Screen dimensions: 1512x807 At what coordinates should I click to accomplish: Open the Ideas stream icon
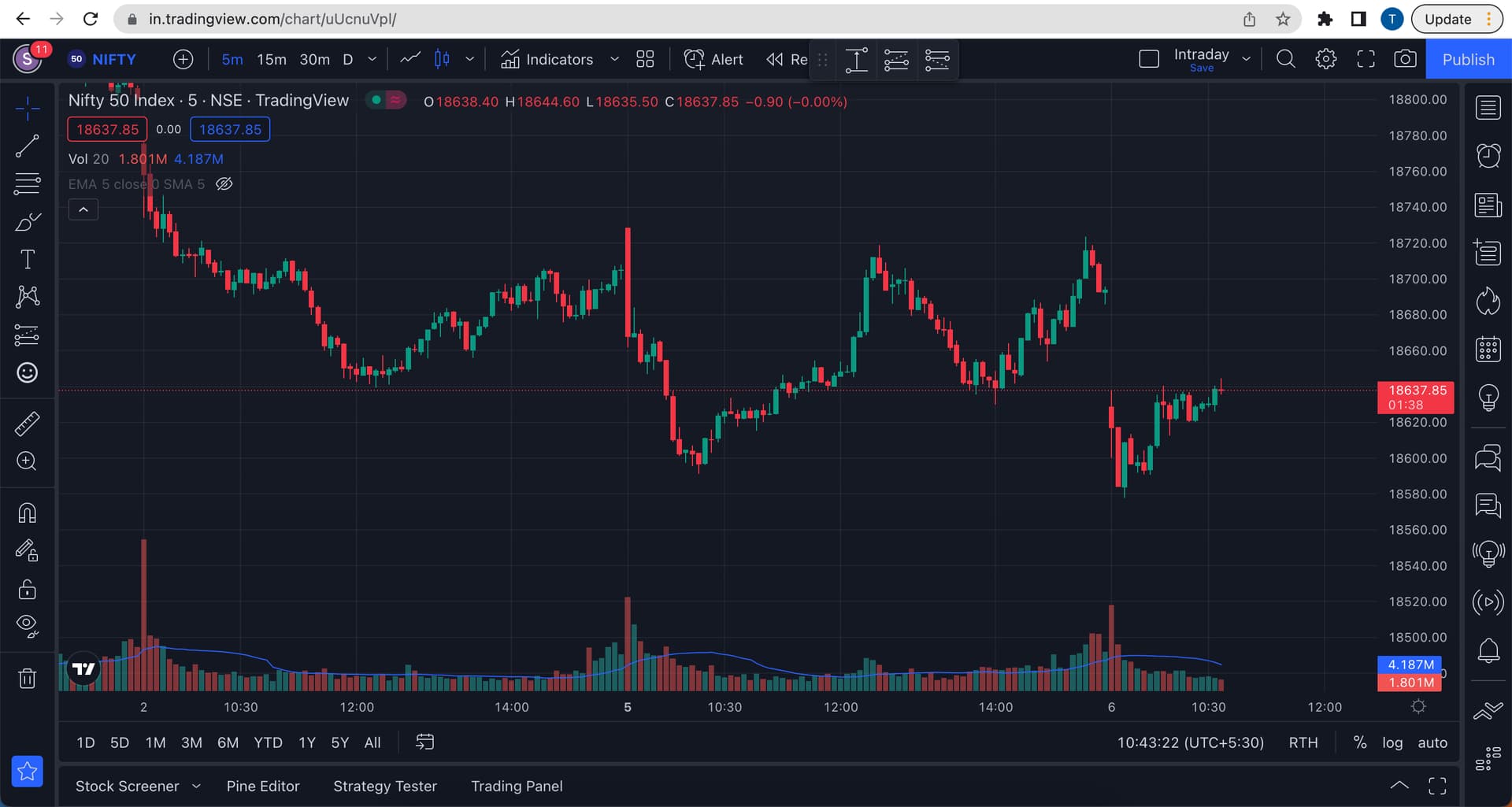tap(1488, 553)
